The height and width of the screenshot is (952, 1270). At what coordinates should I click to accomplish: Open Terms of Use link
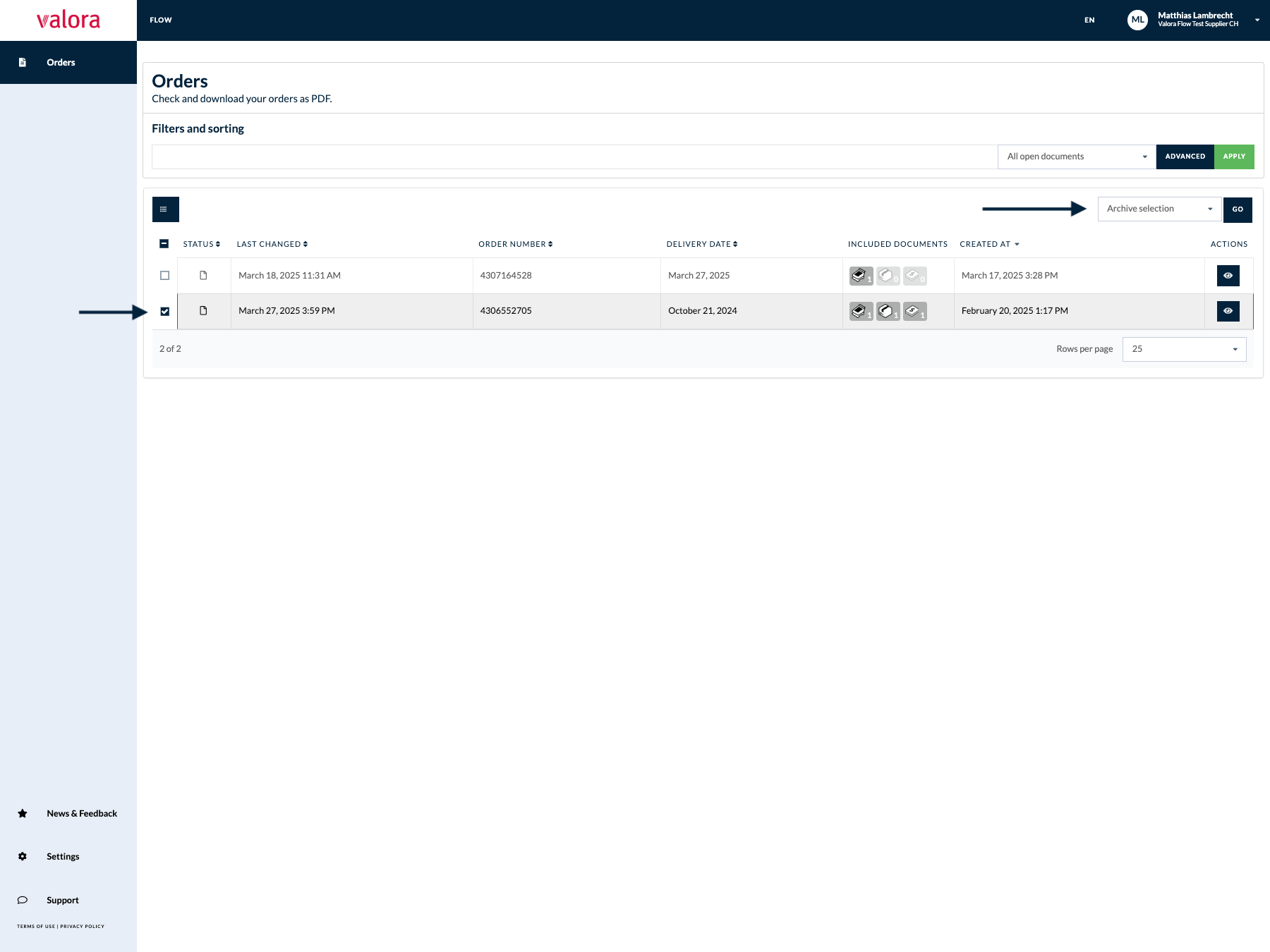pos(36,926)
